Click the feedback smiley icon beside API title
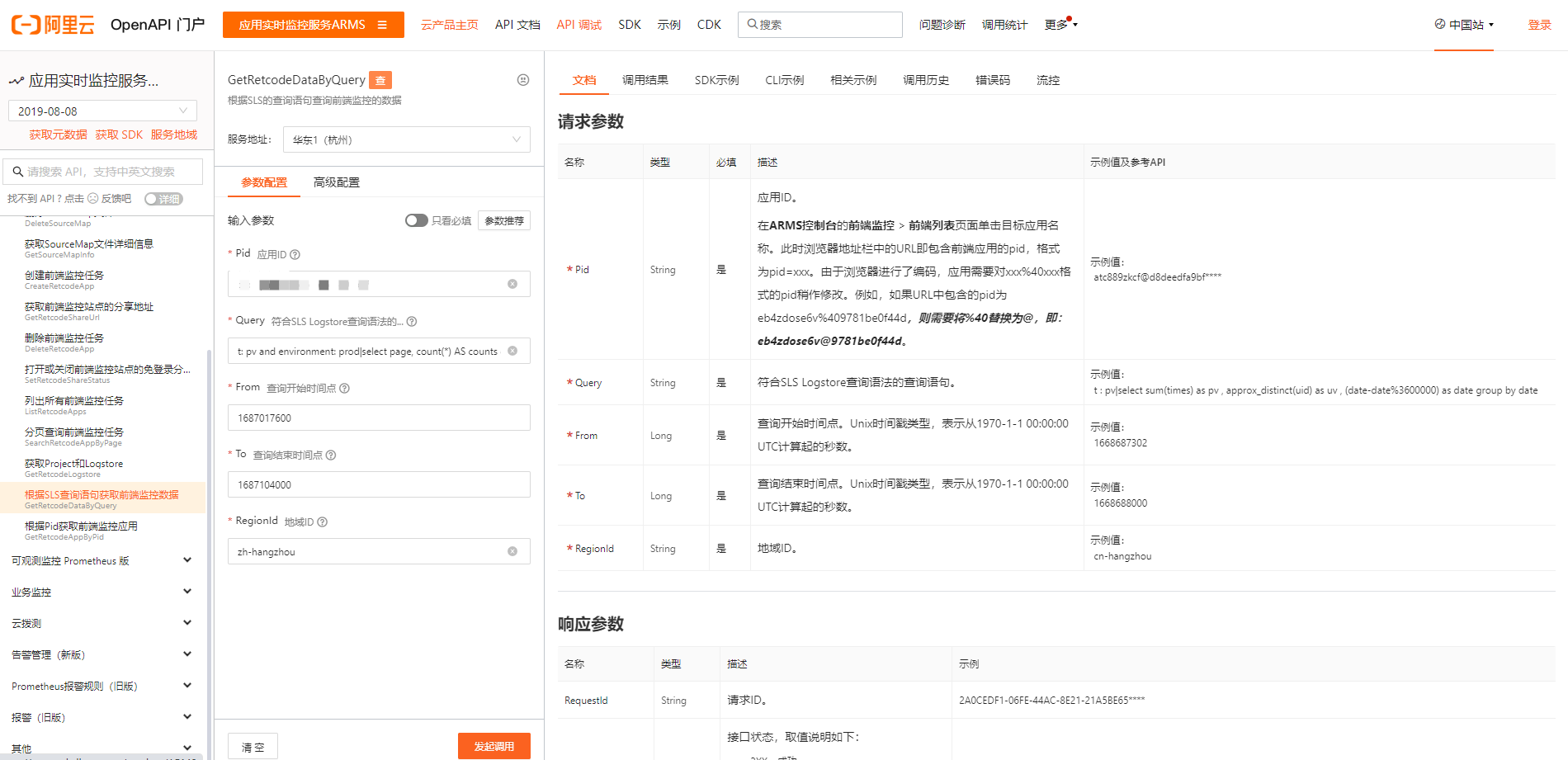Viewport: 1568px width, 760px height. [x=523, y=80]
